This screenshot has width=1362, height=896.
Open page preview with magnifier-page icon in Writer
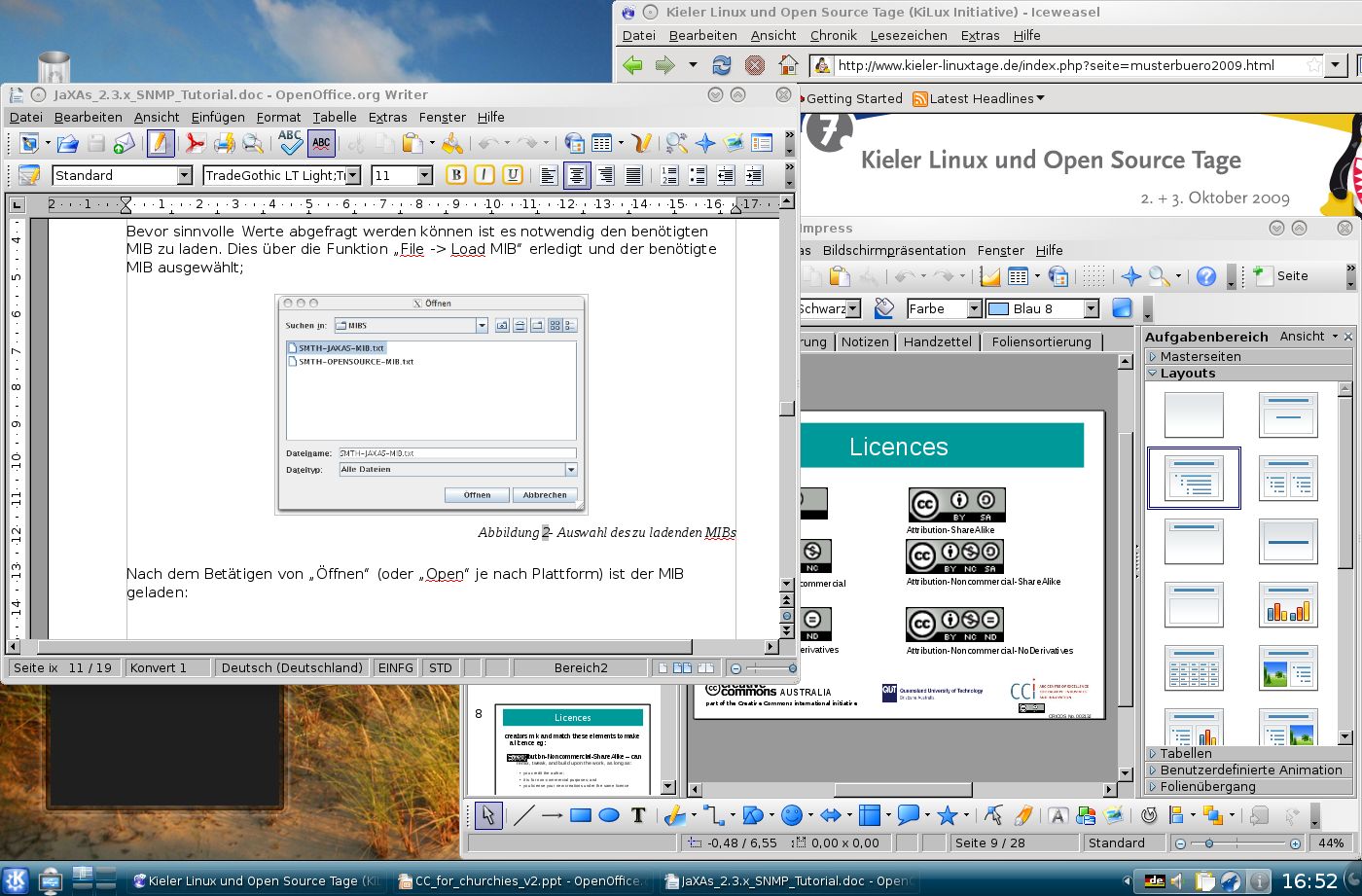pos(254,144)
